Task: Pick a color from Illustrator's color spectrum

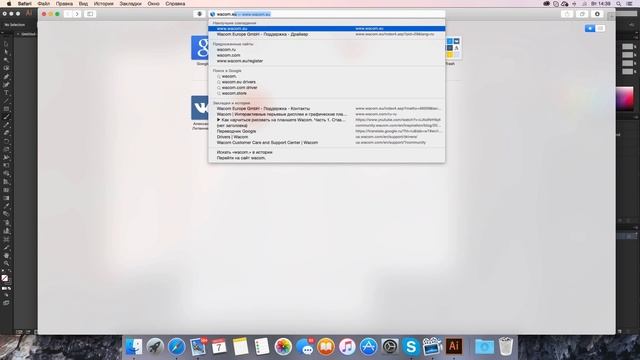Action: (x=624, y=98)
